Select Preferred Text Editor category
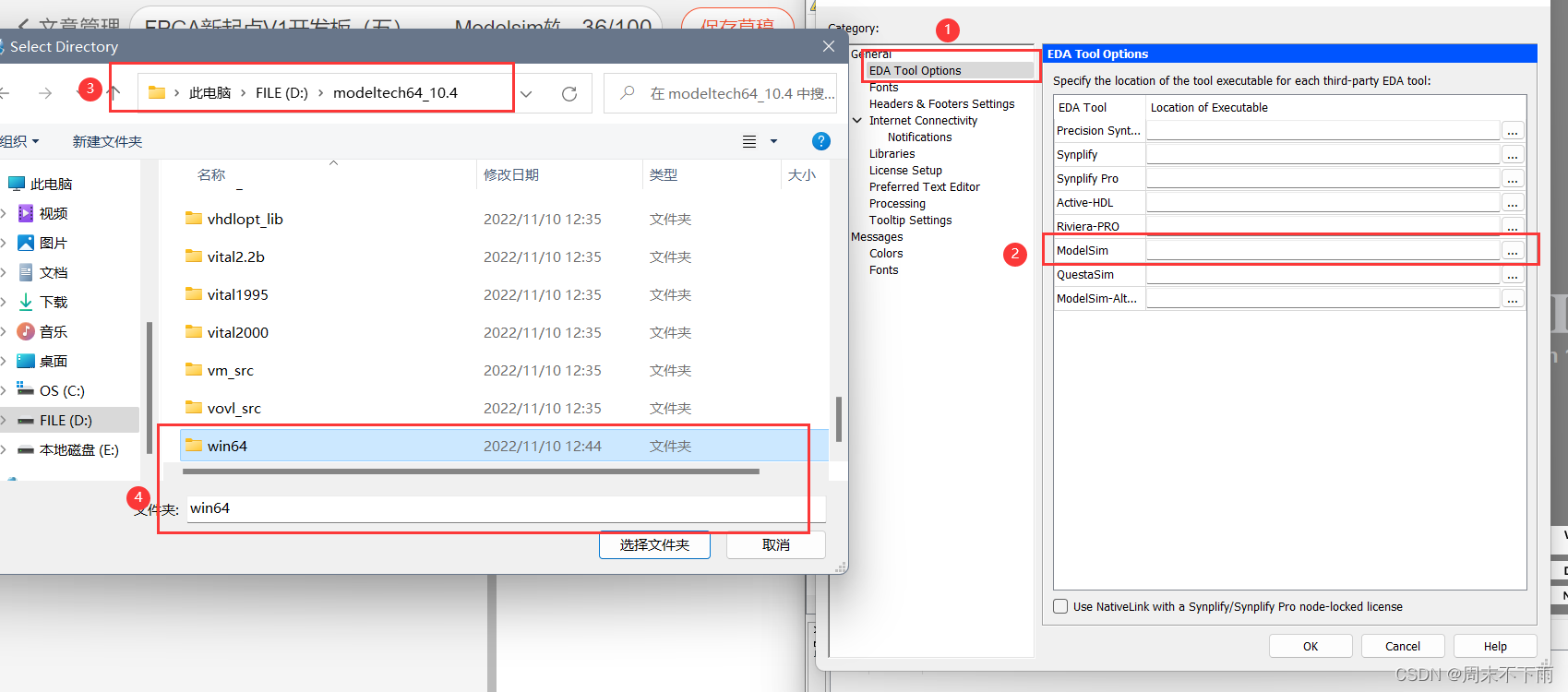 (x=924, y=187)
